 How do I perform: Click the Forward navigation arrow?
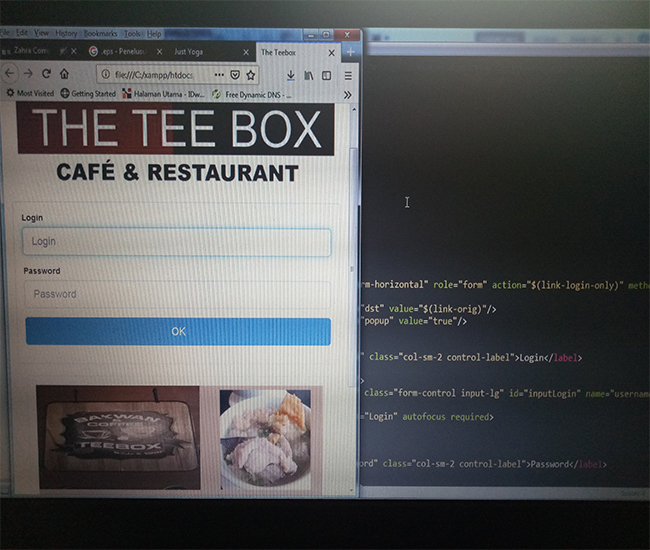click(x=27, y=74)
